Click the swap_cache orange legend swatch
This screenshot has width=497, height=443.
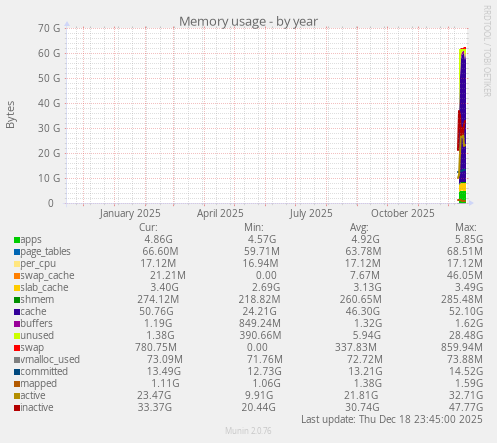[17, 276]
